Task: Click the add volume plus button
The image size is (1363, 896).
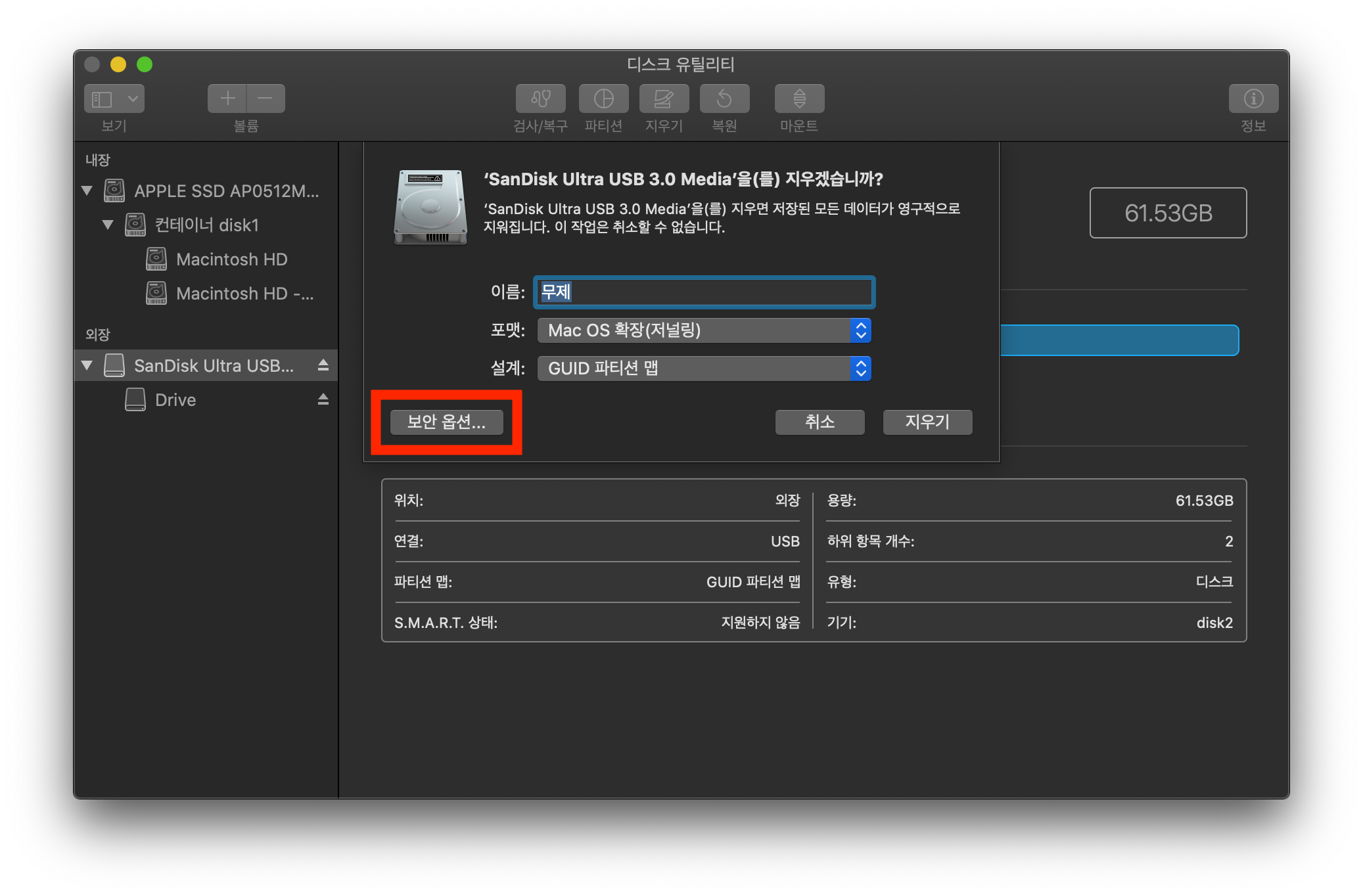Action: pyautogui.click(x=227, y=99)
